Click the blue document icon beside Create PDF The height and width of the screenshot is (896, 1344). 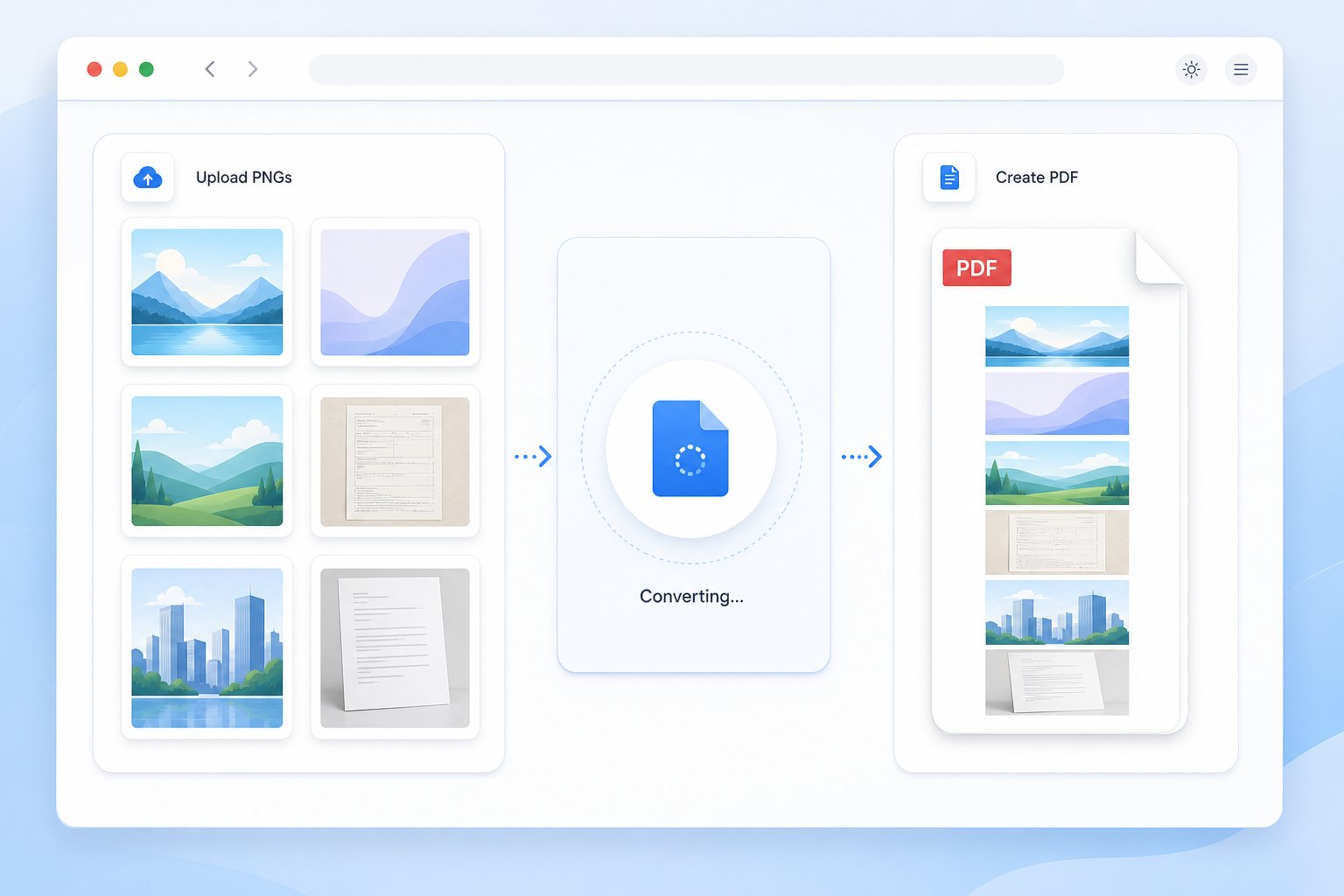[x=949, y=178]
